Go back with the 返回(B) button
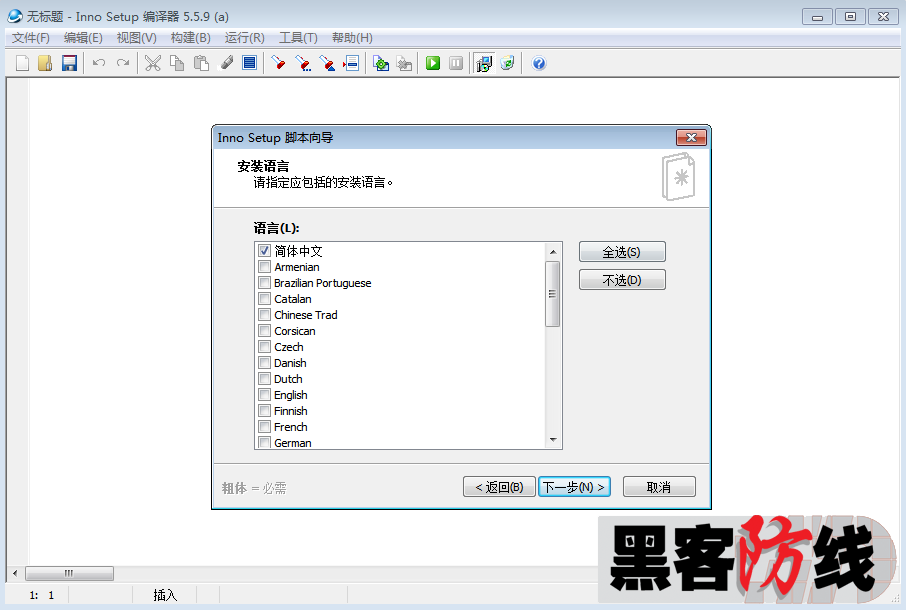The image size is (906, 610). point(499,487)
